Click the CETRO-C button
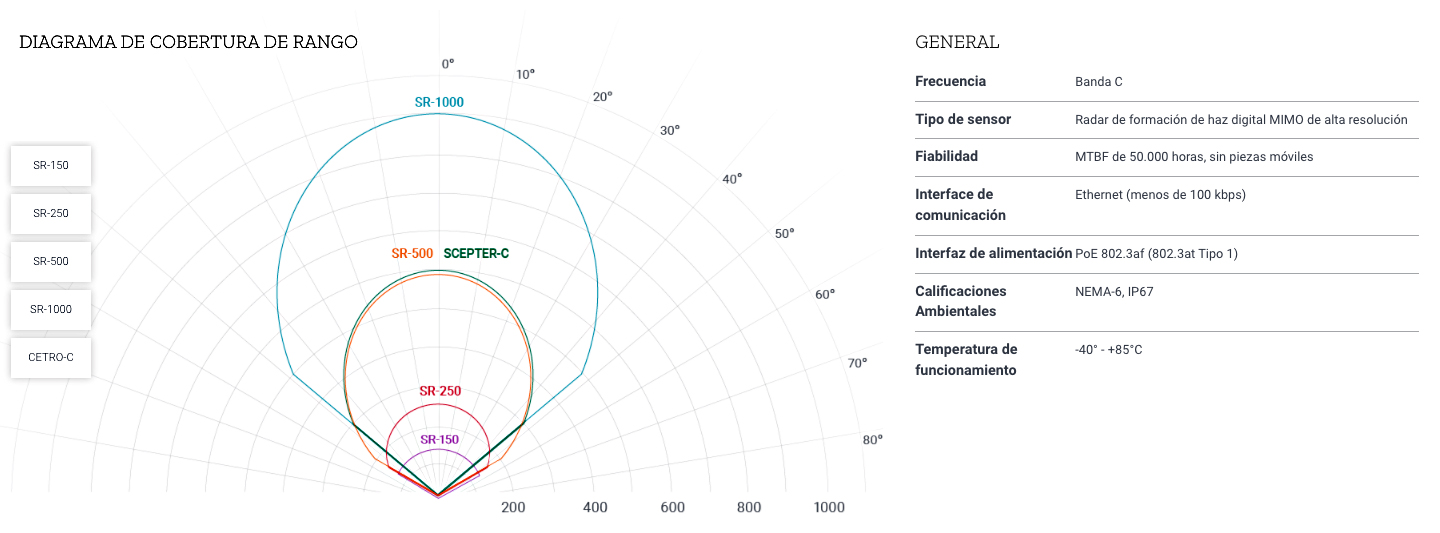The height and width of the screenshot is (533, 1440). pyautogui.click(x=51, y=357)
